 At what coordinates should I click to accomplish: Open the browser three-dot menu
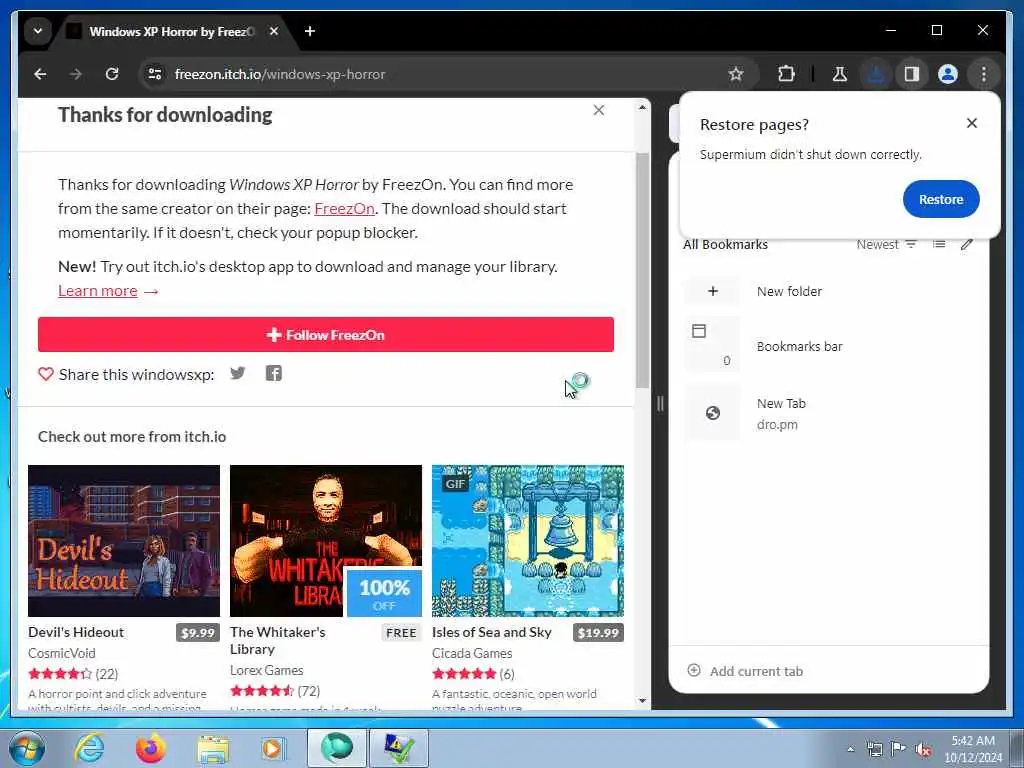coord(984,74)
